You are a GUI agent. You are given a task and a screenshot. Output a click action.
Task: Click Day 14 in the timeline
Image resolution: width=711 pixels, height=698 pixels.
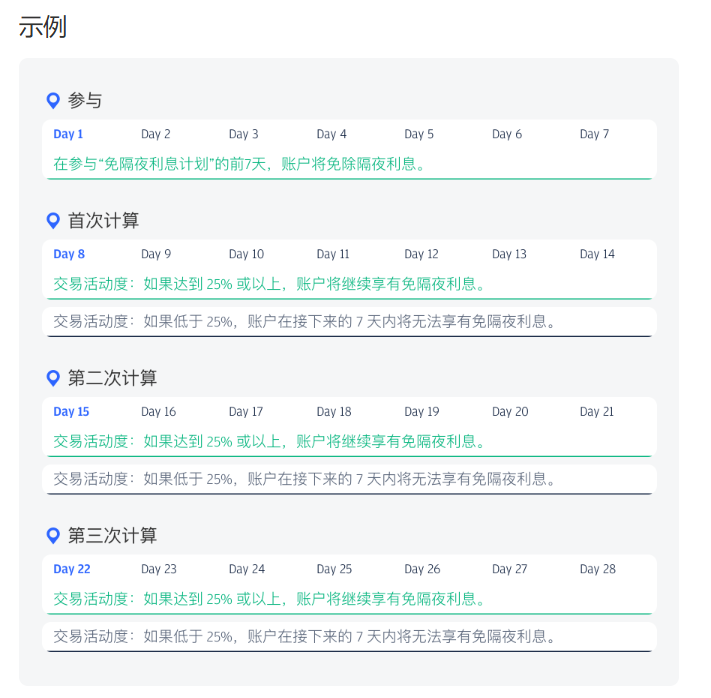point(597,254)
